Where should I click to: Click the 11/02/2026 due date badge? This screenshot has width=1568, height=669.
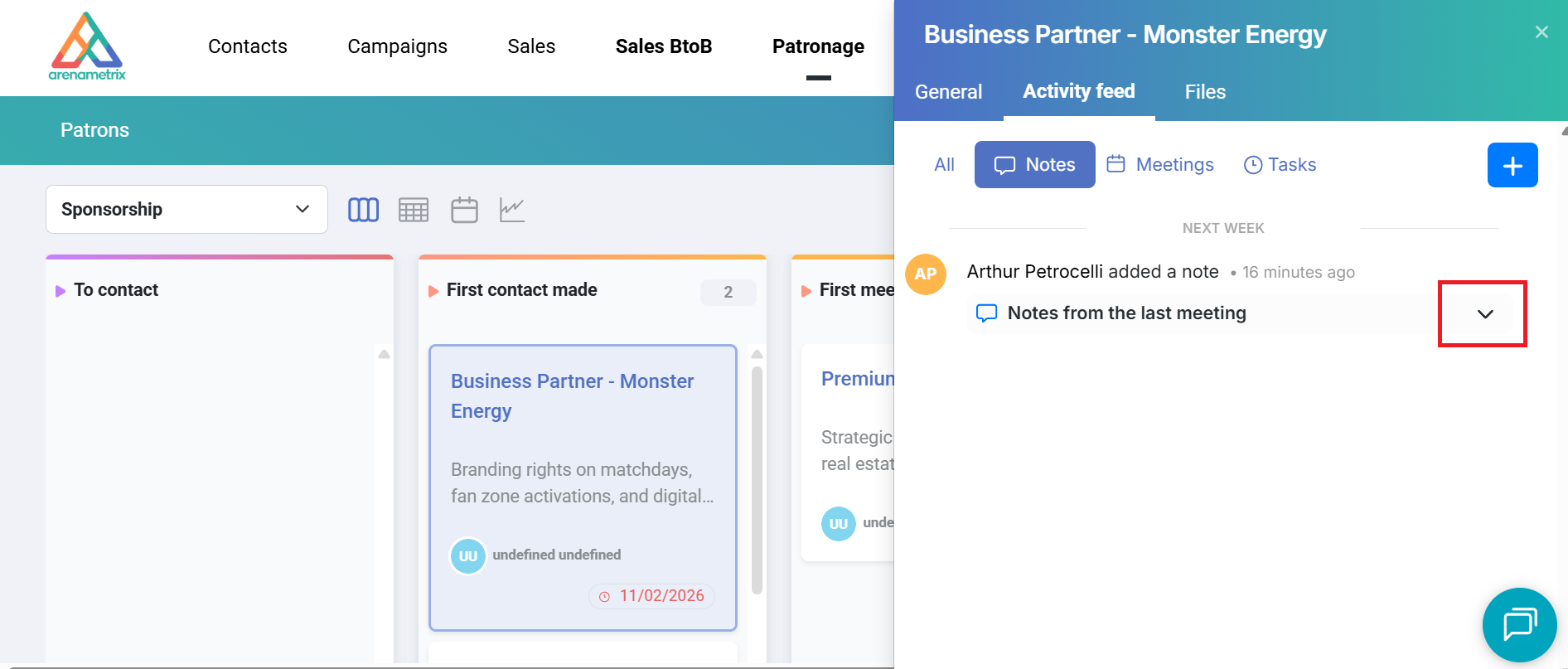[652, 596]
